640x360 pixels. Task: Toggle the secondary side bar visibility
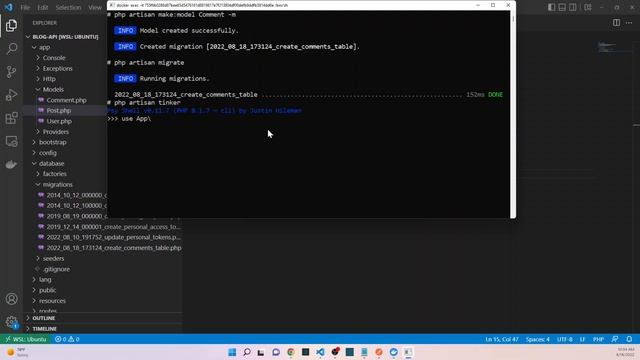tap(573, 7)
